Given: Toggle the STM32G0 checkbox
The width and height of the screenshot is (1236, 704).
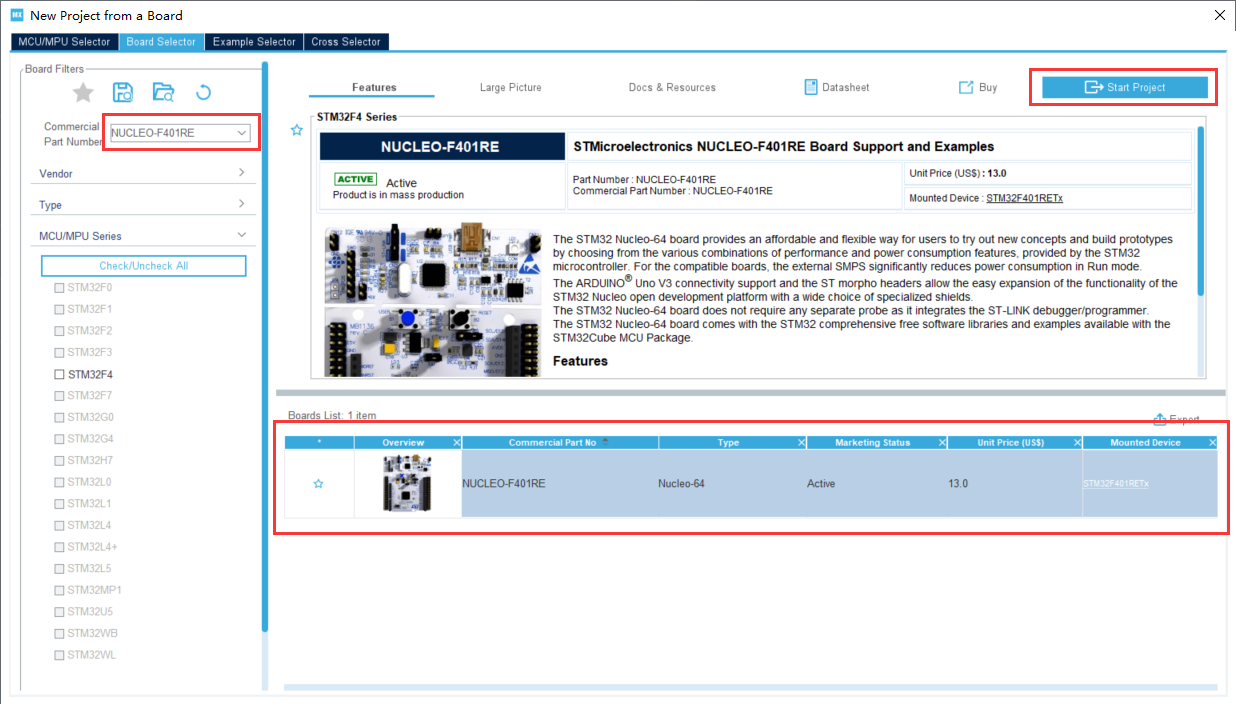Looking at the screenshot, I should click(59, 417).
